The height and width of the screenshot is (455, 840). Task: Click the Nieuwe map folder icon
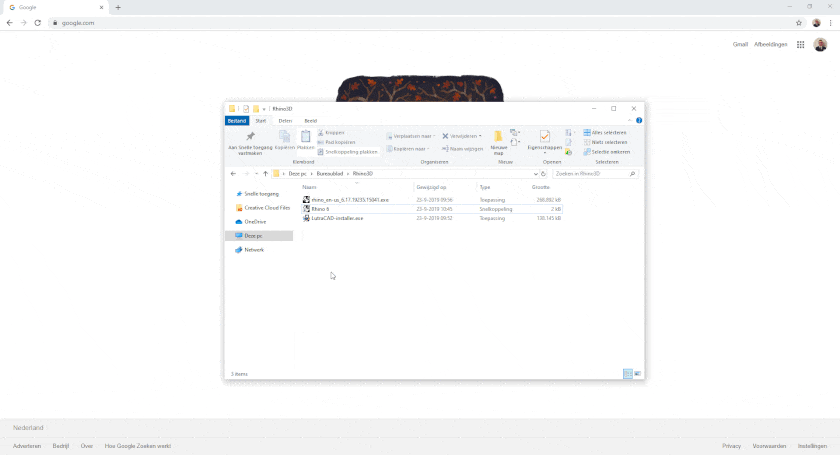498,136
